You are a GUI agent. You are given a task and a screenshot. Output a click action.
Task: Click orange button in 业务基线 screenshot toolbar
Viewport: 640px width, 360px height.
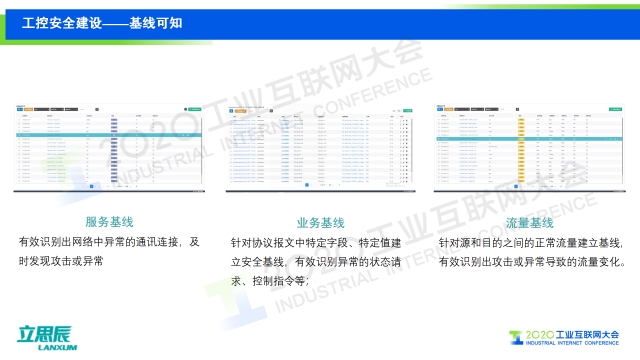(x=241, y=111)
